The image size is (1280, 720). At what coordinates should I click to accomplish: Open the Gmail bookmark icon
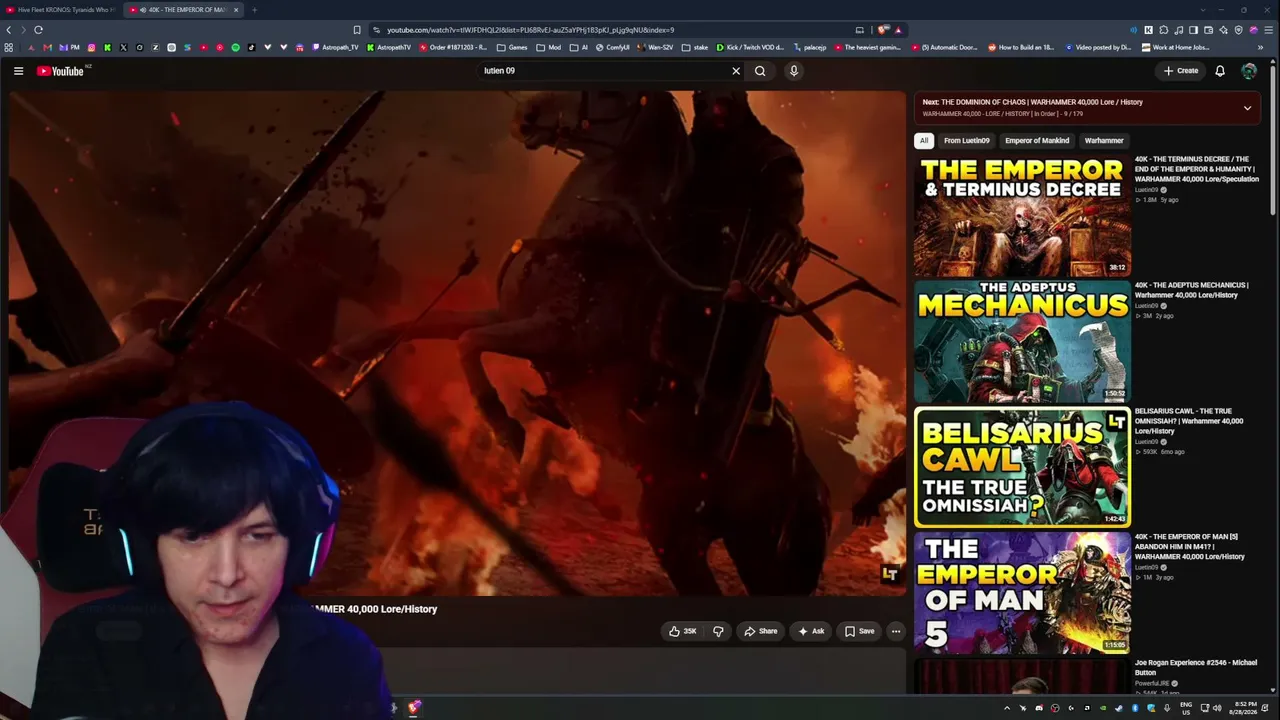(47, 47)
